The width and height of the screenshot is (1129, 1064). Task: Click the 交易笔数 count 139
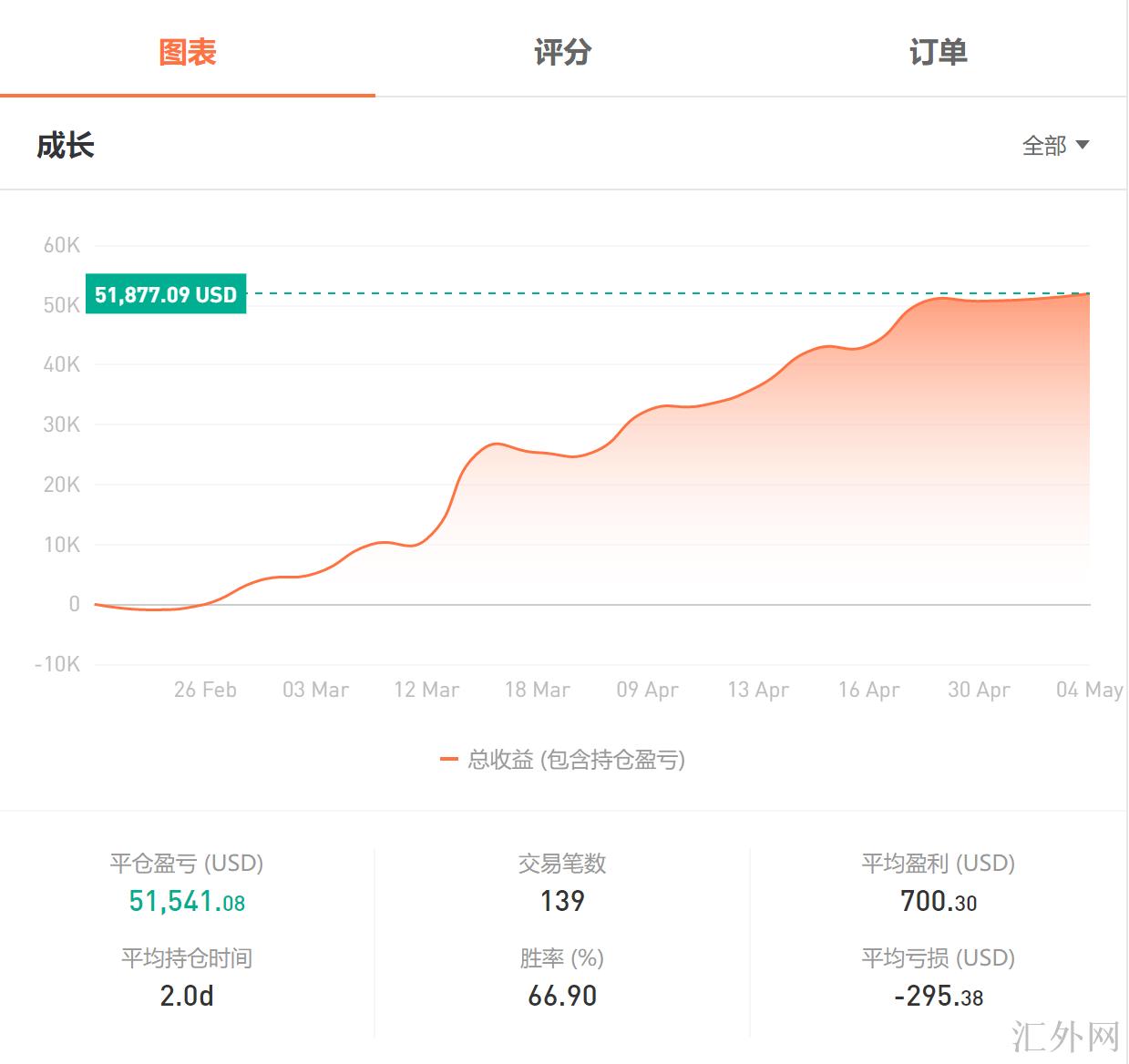(x=562, y=901)
